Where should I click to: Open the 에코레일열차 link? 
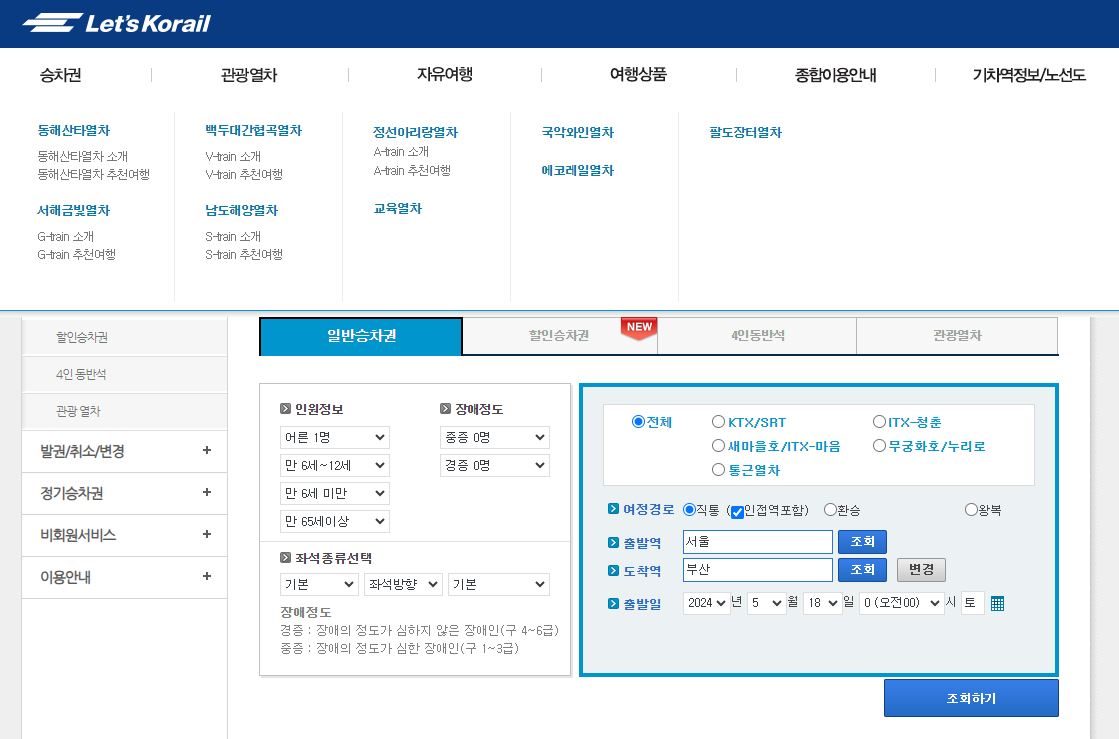pos(577,170)
